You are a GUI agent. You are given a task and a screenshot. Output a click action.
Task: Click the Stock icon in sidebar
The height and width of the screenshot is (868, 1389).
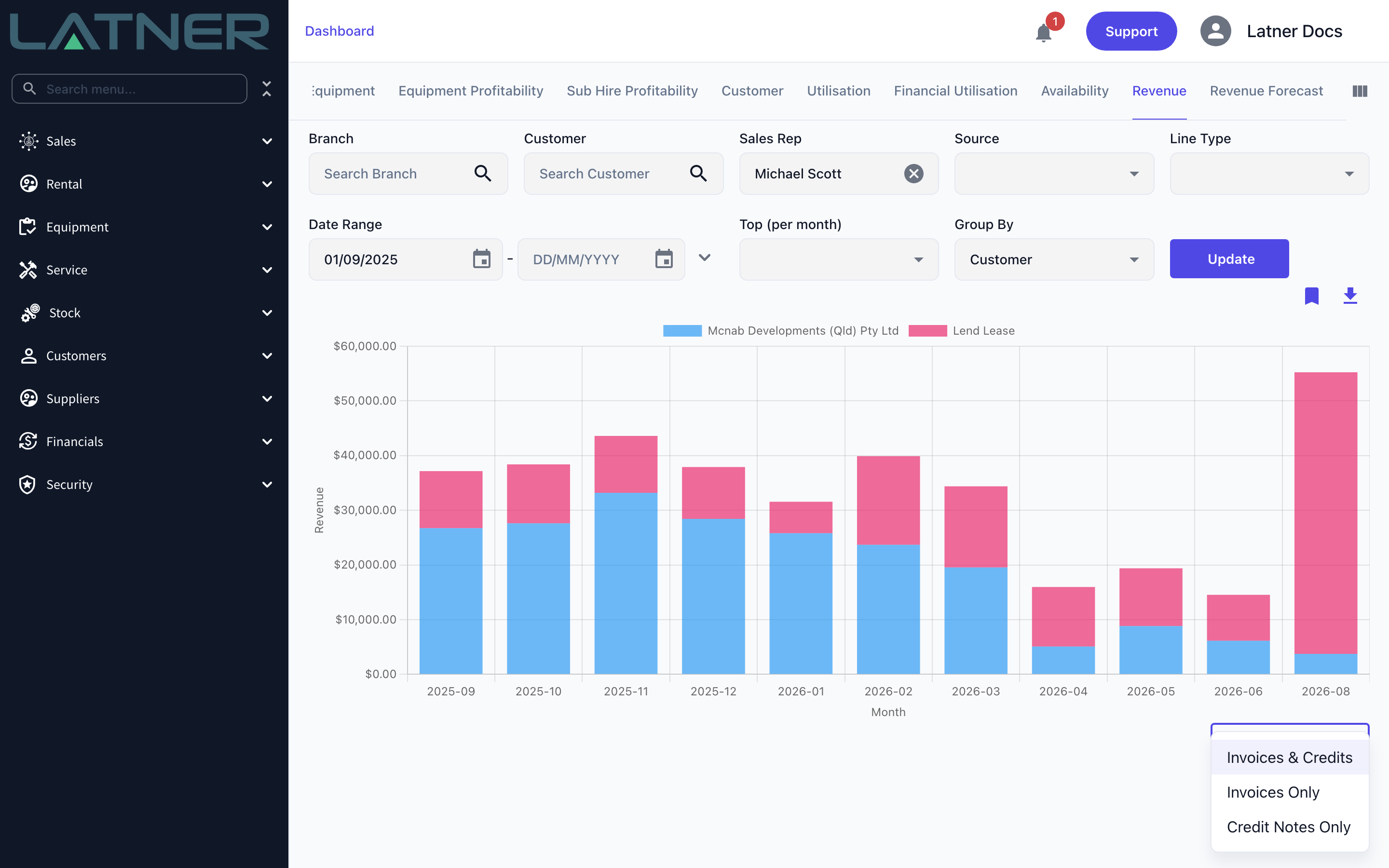click(x=30, y=313)
